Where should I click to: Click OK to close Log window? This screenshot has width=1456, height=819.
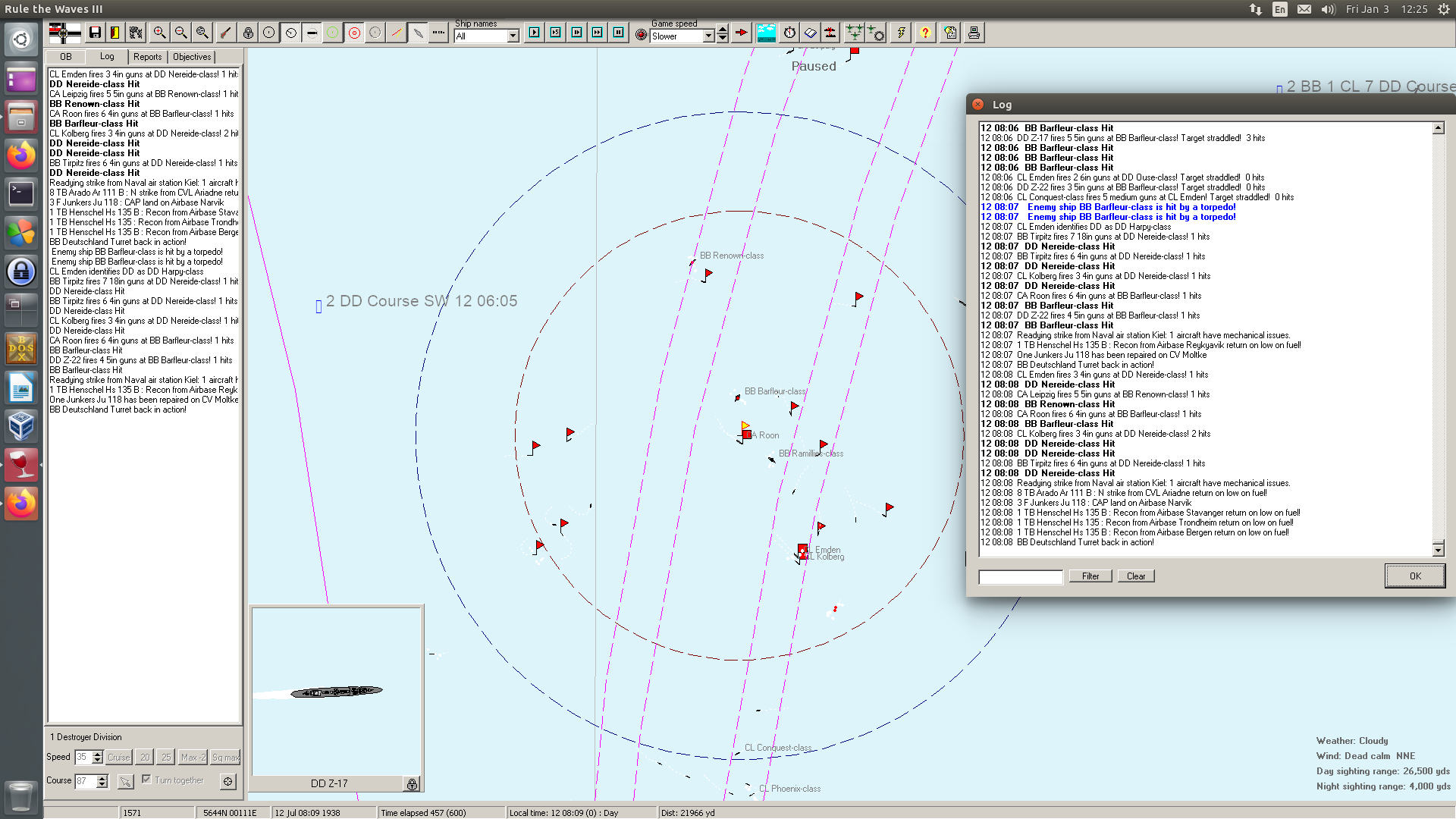1415,576
